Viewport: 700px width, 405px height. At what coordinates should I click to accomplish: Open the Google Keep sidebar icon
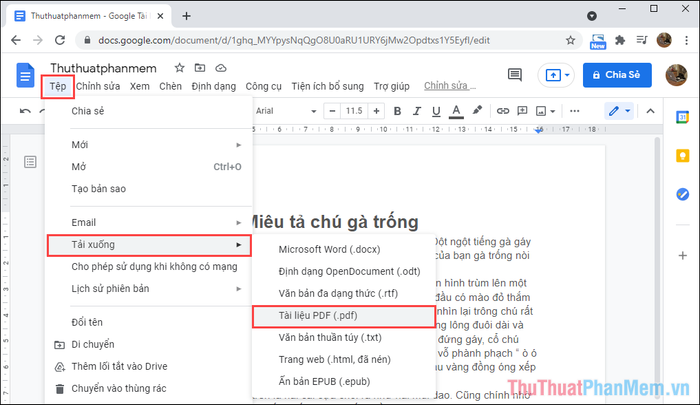682,155
